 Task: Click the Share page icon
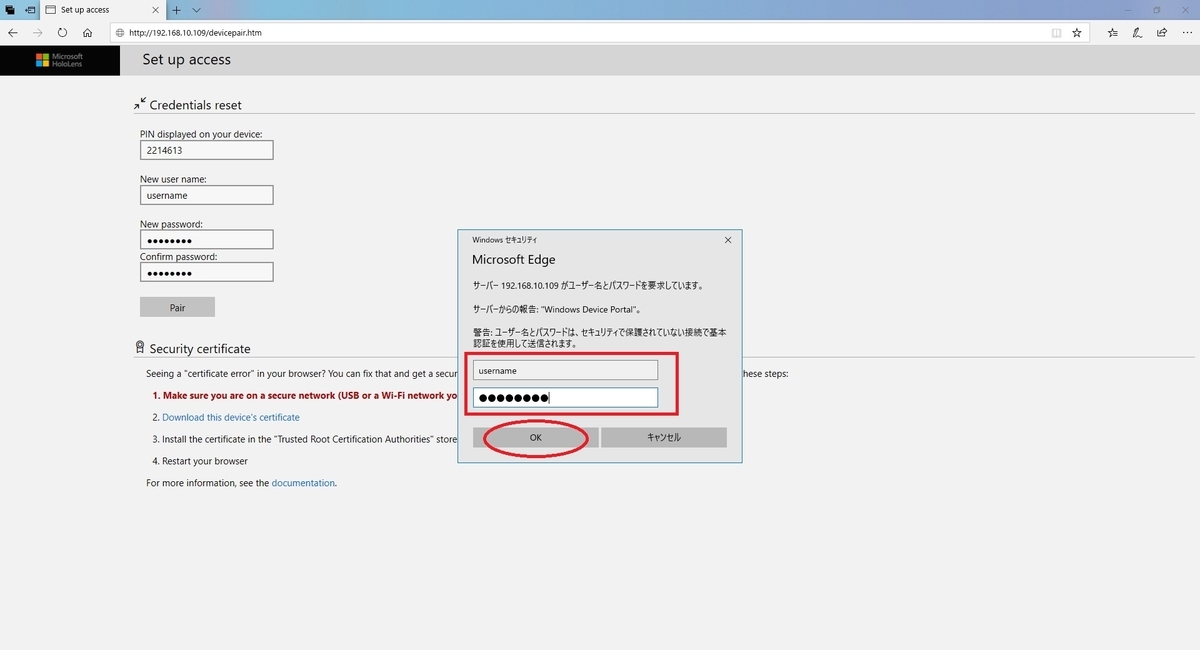click(1161, 32)
